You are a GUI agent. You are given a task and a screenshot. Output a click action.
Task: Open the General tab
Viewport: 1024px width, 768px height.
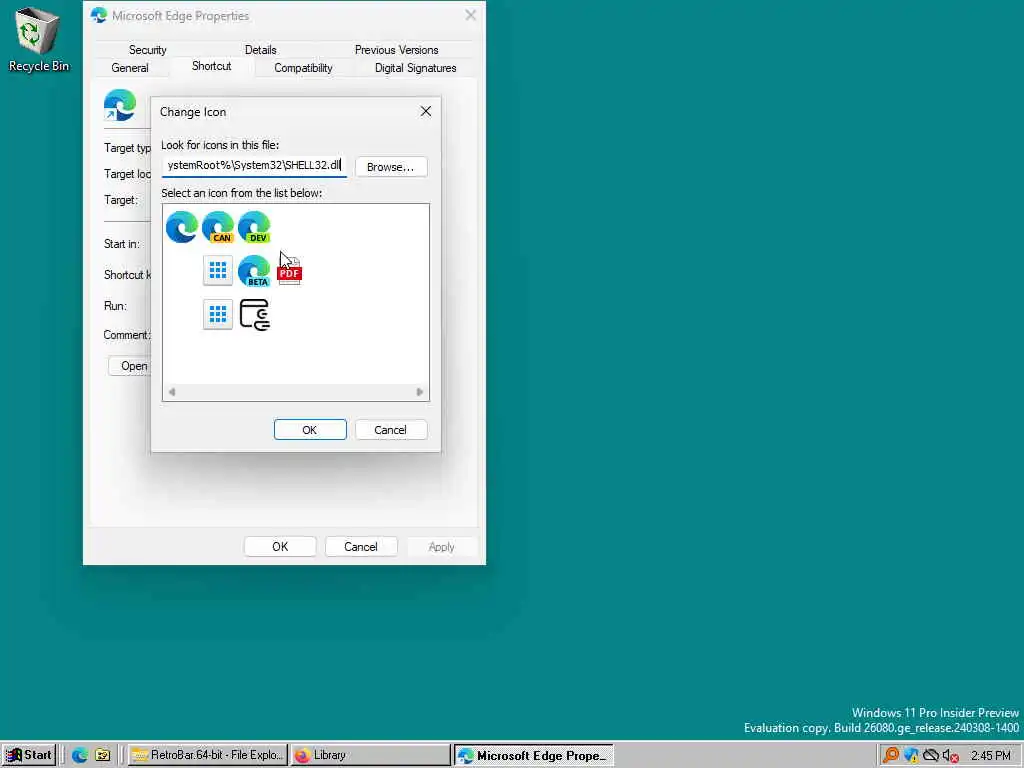(130, 68)
